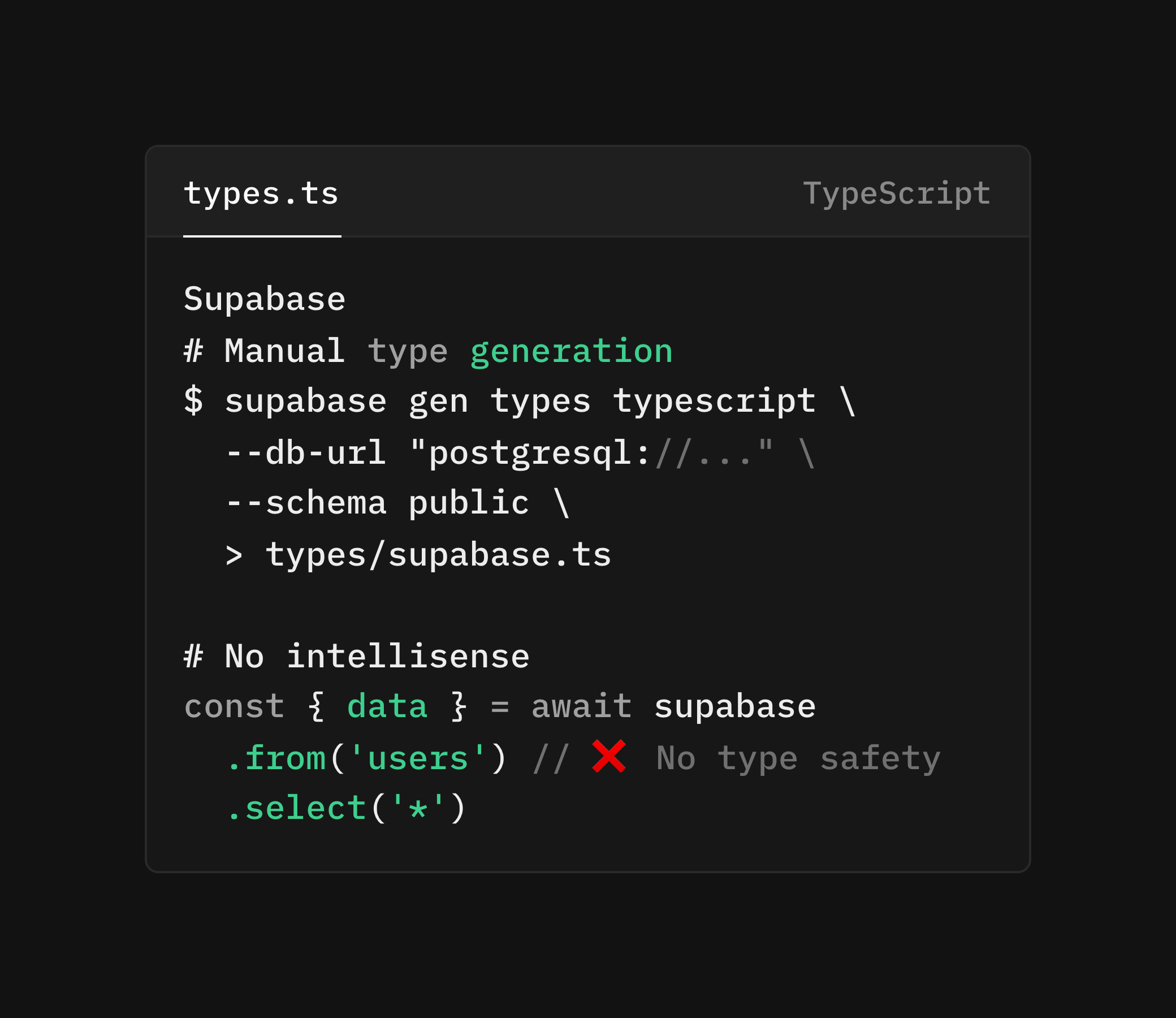Screen dimensions: 1176x1018
Task: Click the .from method call
Action: [x=276, y=758]
